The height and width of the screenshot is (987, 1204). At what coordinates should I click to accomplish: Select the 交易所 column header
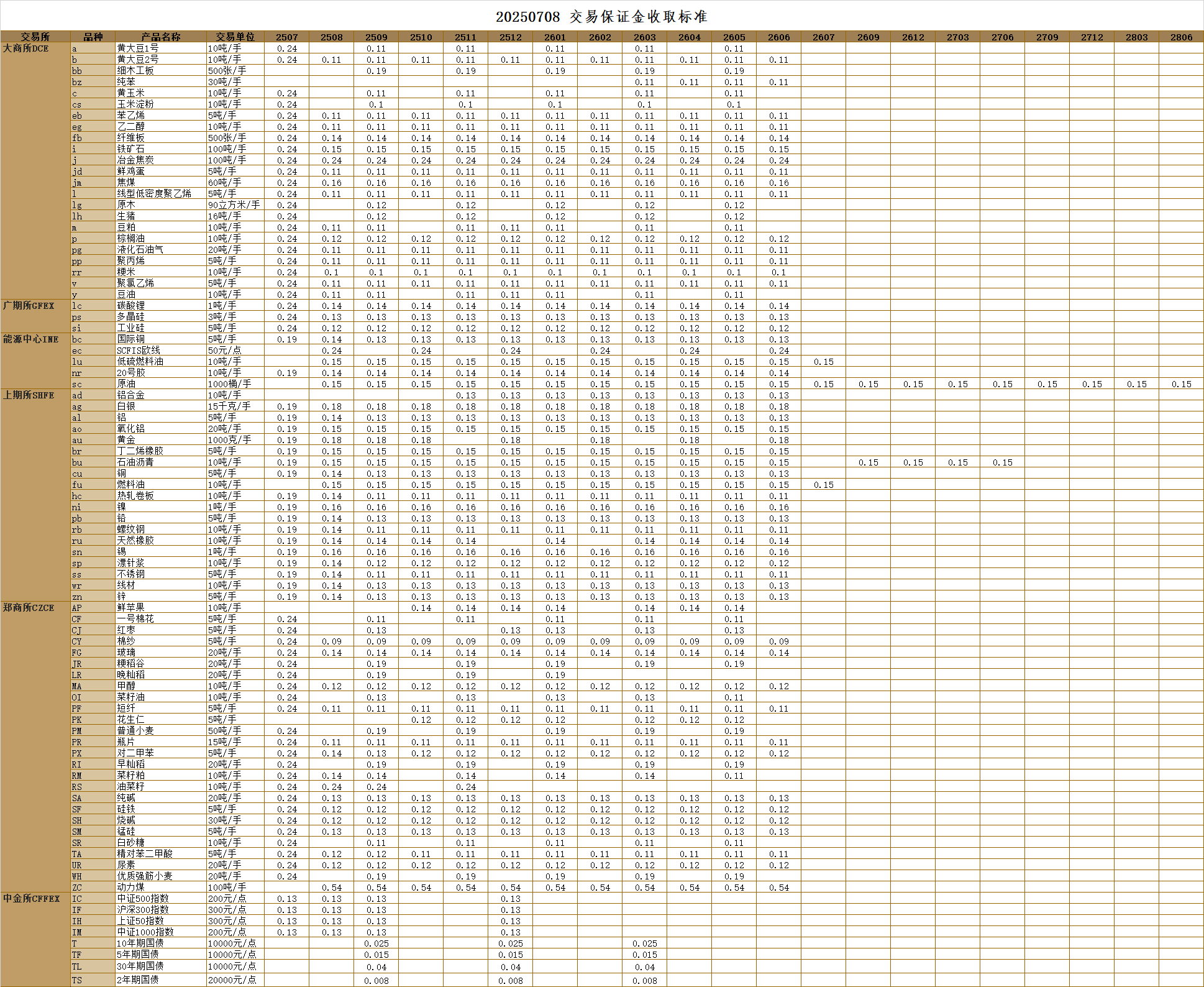35,37
